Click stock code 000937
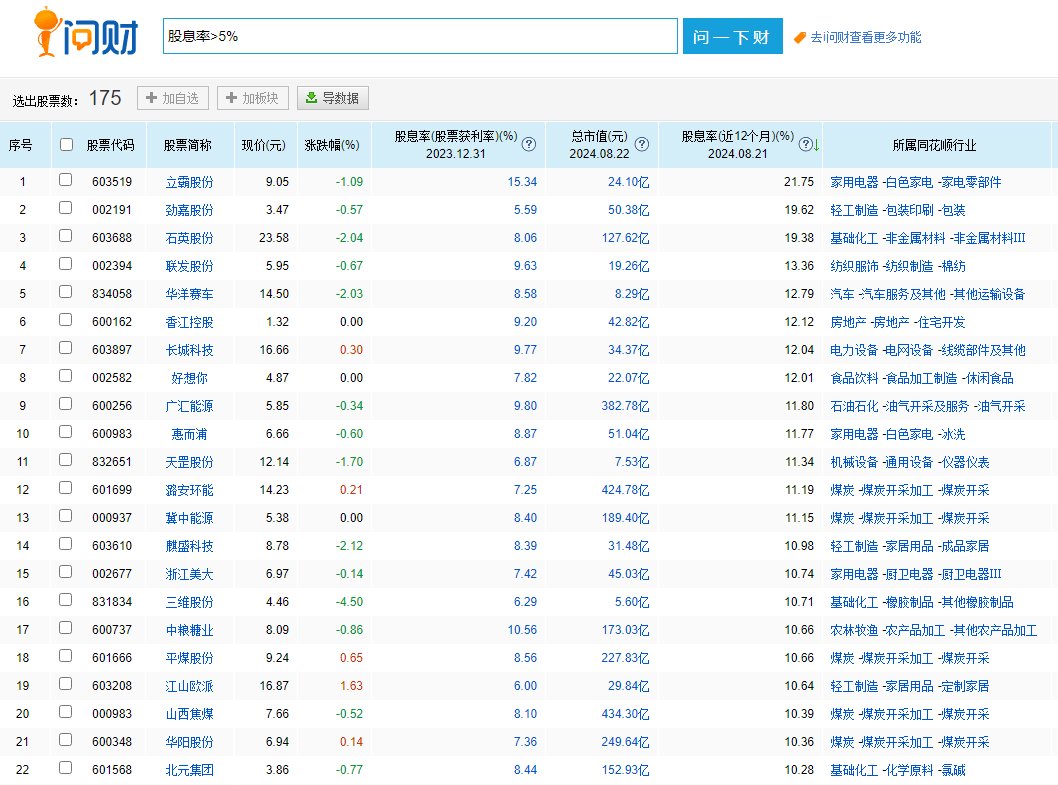This screenshot has width=1058, height=785. [112, 518]
